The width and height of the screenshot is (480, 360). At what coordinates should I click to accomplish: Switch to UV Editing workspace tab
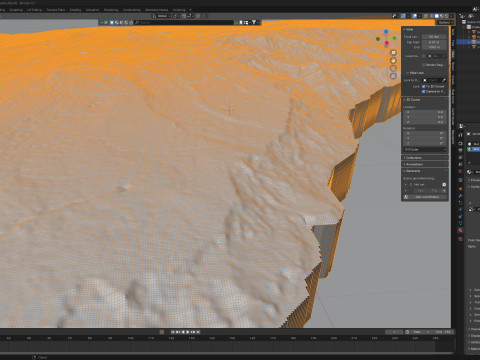tap(34, 10)
